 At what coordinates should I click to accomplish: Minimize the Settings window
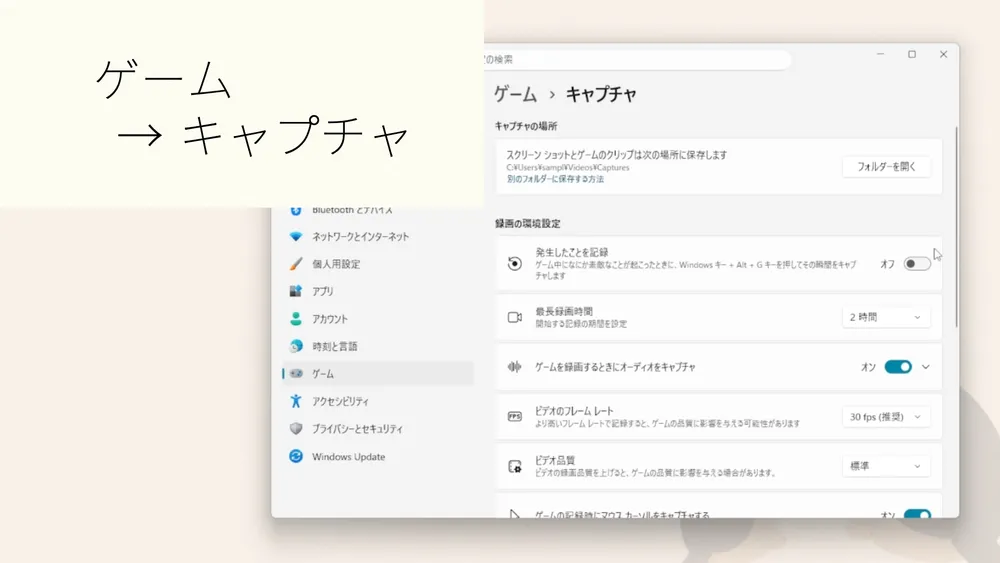[880, 54]
